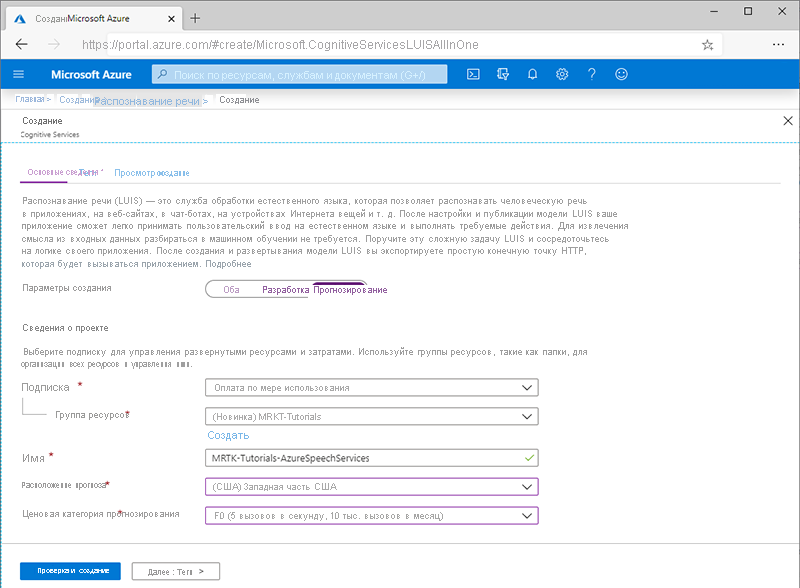Switch to the Просмотр и создание tab
The image size is (800, 588).
(x=152, y=173)
